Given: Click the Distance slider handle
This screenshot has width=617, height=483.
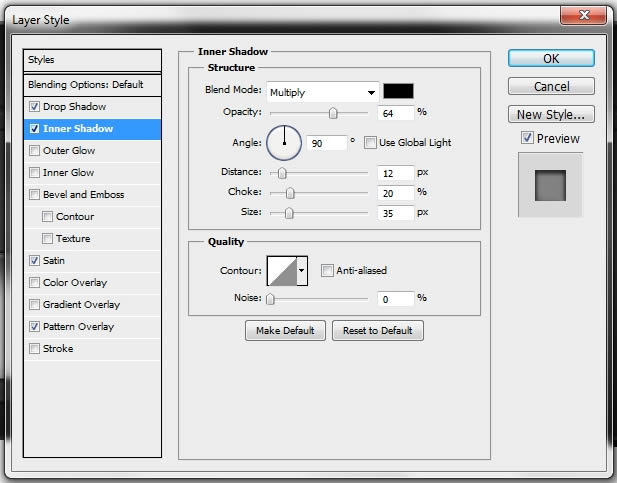Looking at the screenshot, I should pyautogui.click(x=282, y=173).
